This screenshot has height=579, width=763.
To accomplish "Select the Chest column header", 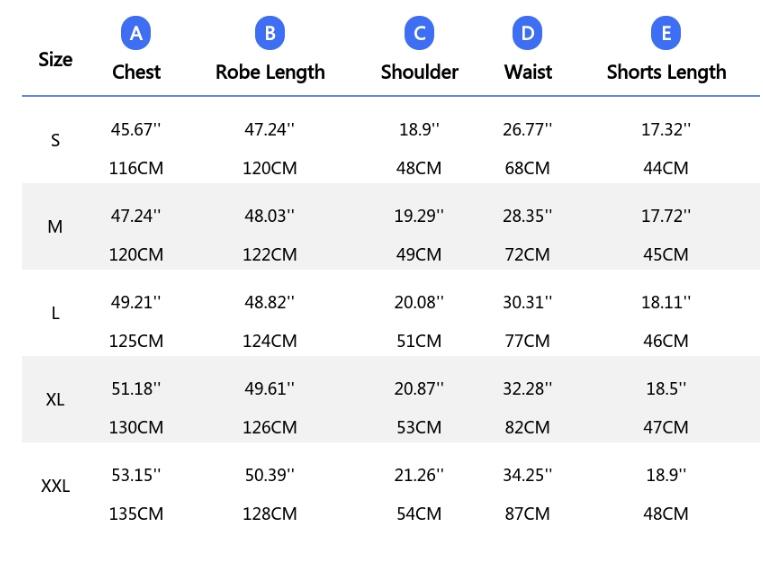I will pyautogui.click(x=136, y=72).
